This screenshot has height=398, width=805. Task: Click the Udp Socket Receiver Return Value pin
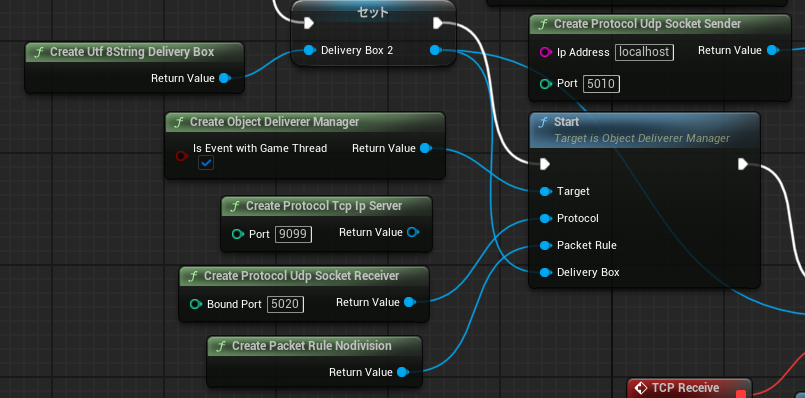(x=410, y=302)
